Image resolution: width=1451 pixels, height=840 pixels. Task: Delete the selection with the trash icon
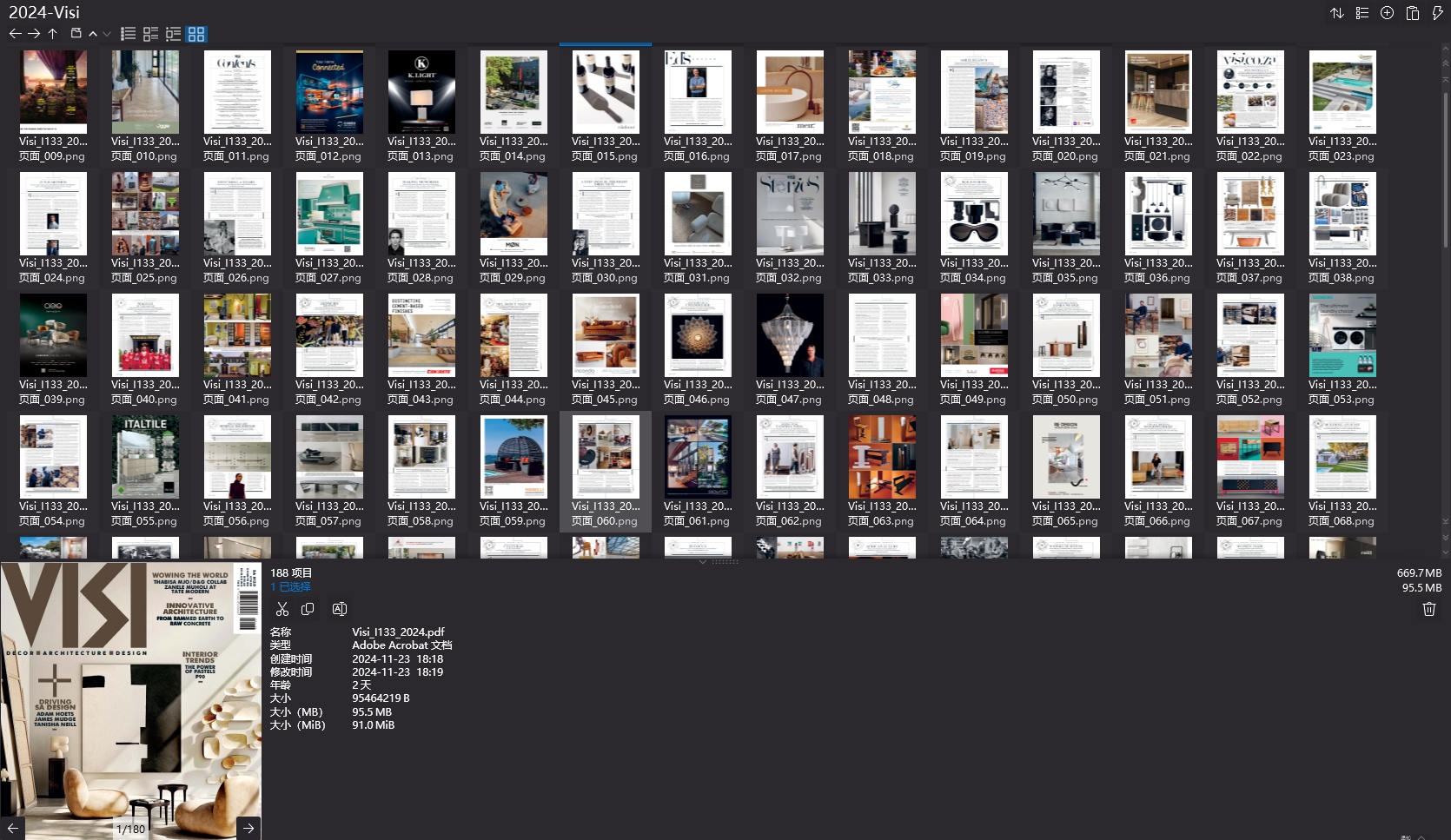tap(1428, 609)
